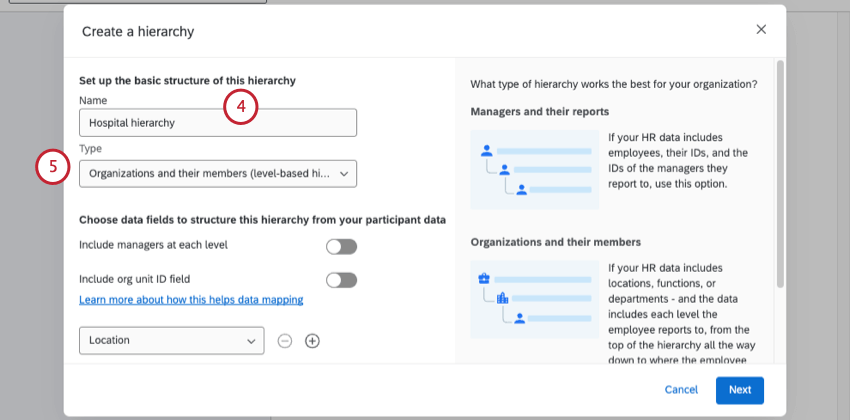Expand the Location field dropdown
This screenshot has height=420, width=850.
[x=171, y=341]
